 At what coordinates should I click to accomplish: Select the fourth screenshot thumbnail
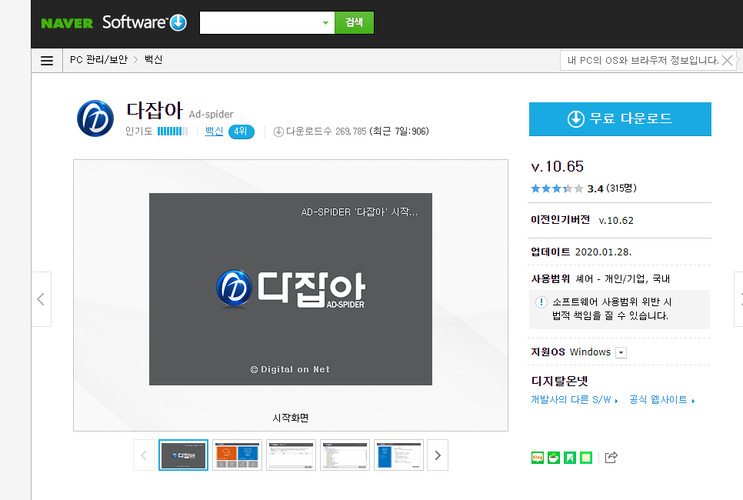[344, 455]
